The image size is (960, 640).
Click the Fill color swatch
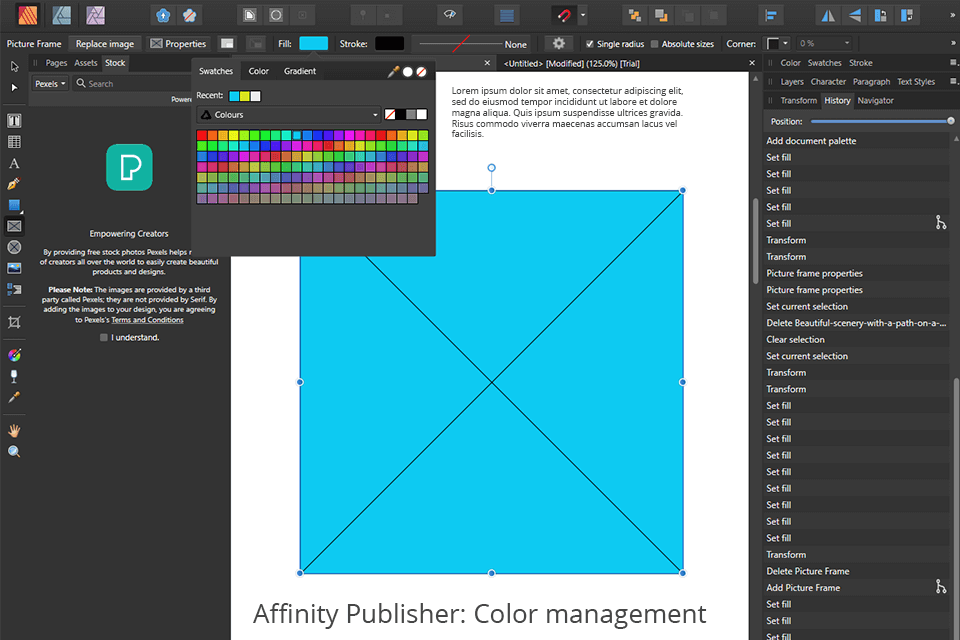pos(313,43)
